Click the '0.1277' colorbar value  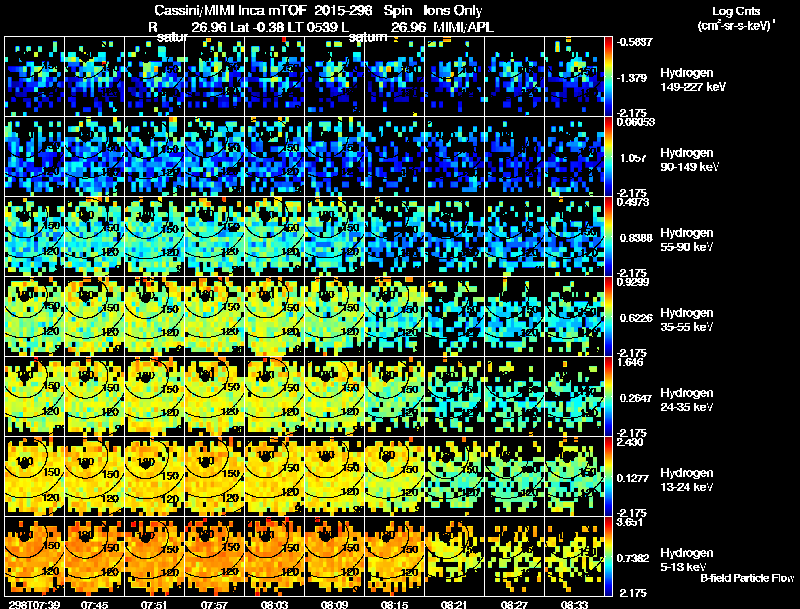coord(633,478)
